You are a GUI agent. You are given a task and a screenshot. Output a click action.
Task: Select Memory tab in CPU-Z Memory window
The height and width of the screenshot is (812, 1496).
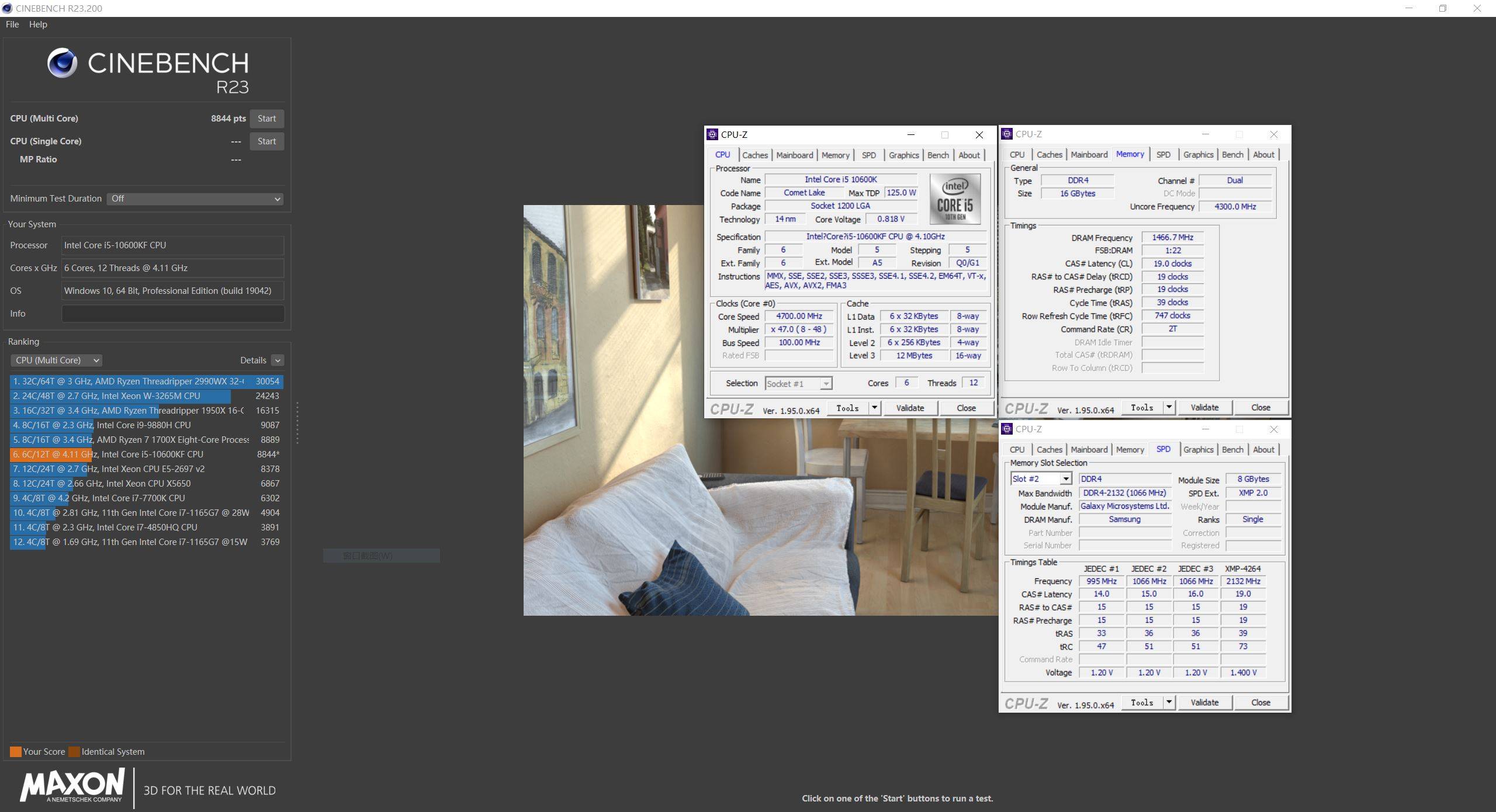[x=1130, y=154]
